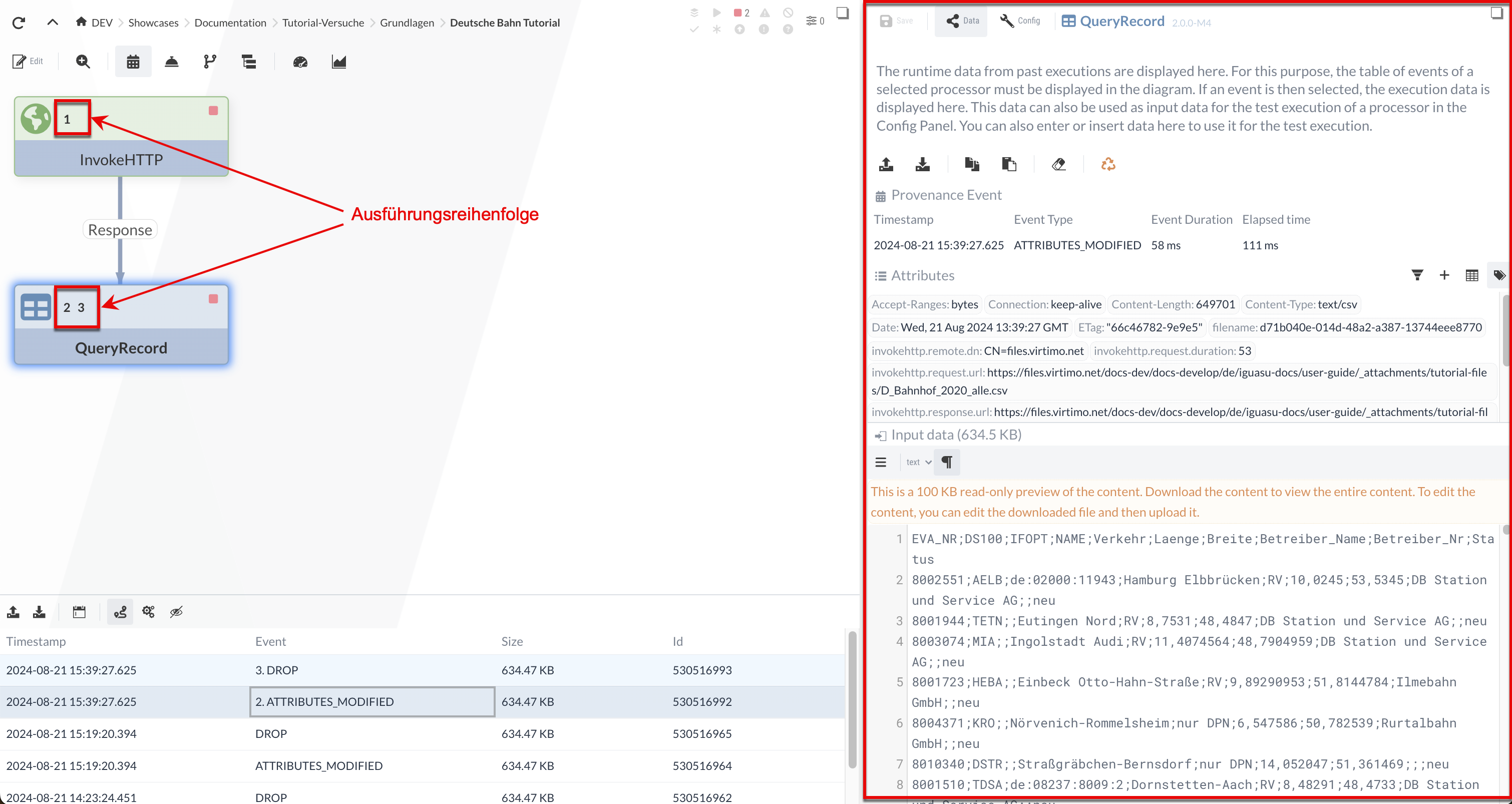
Task: Click line 3 Eutingen Nord in input data
Action: point(1199,621)
